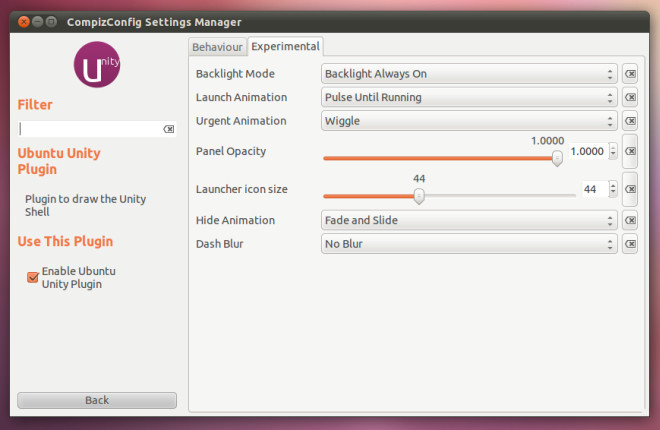Image resolution: width=660 pixels, height=430 pixels.
Task: Click the Unity plugin logo
Action: click(x=97, y=64)
